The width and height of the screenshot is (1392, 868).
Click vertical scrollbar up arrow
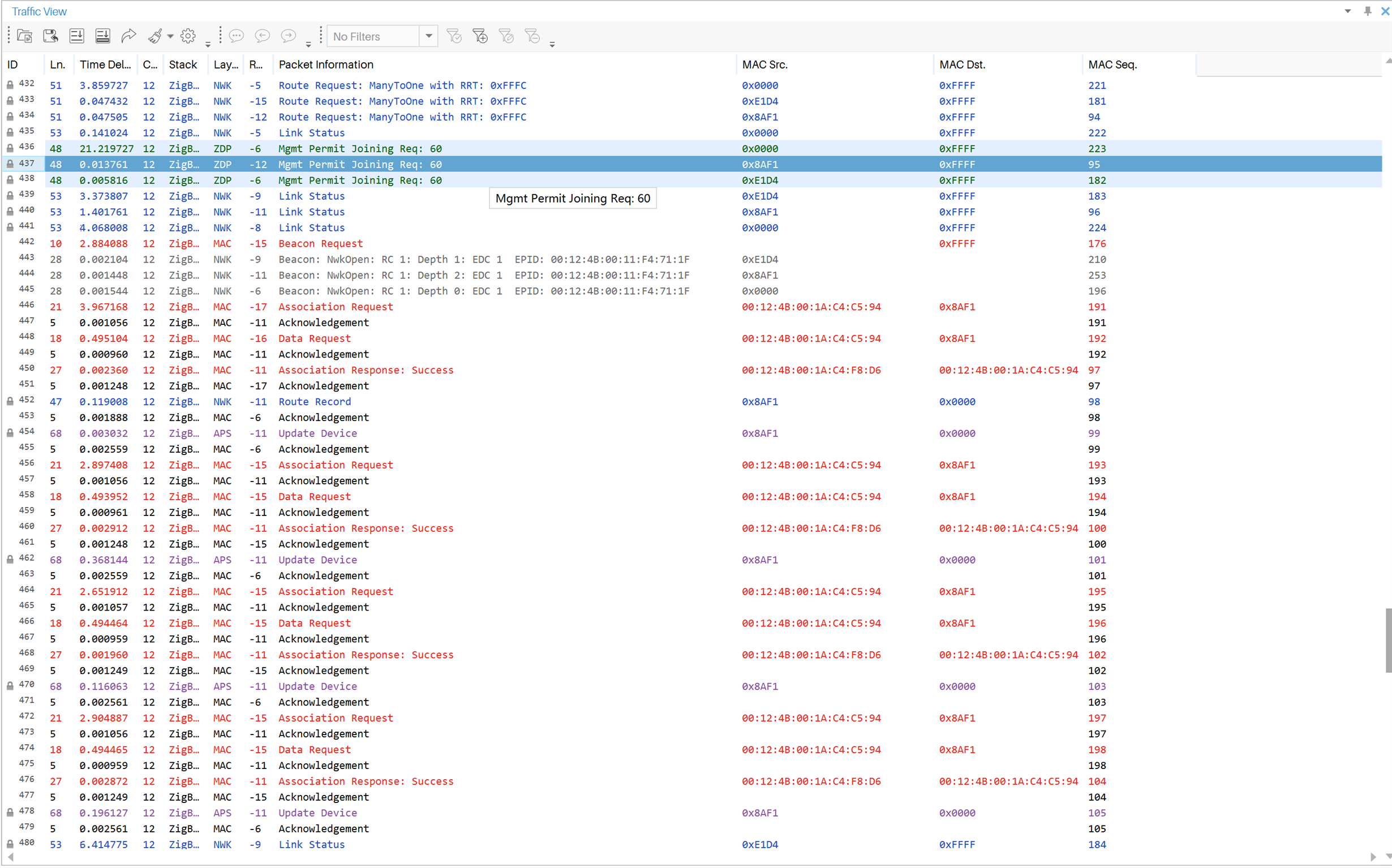pos(1387,61)
